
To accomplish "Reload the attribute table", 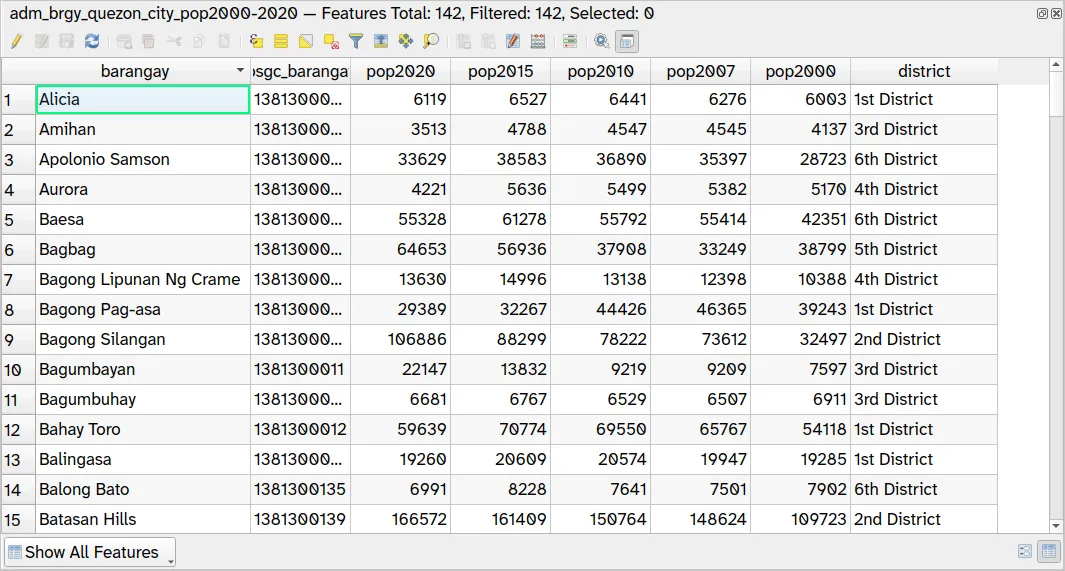I will (x=92, y=41).
